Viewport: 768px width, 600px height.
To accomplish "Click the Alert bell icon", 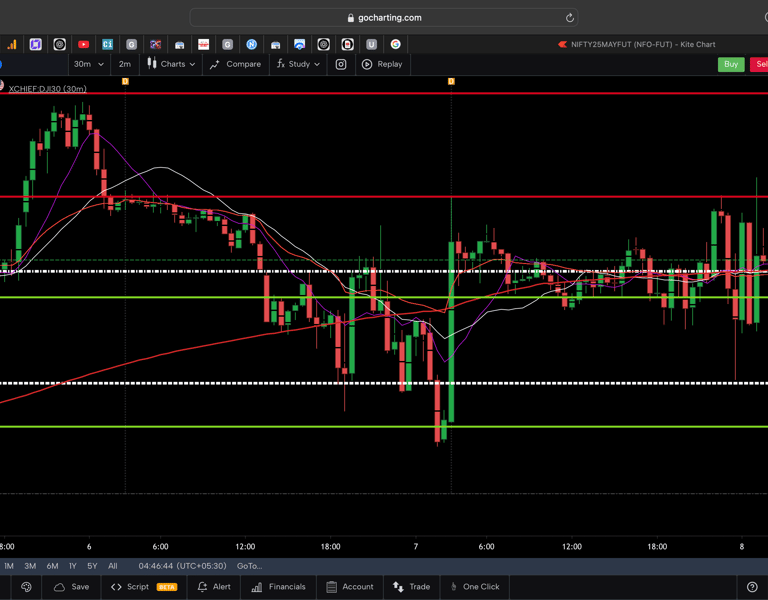I will [x=202, y=587].
